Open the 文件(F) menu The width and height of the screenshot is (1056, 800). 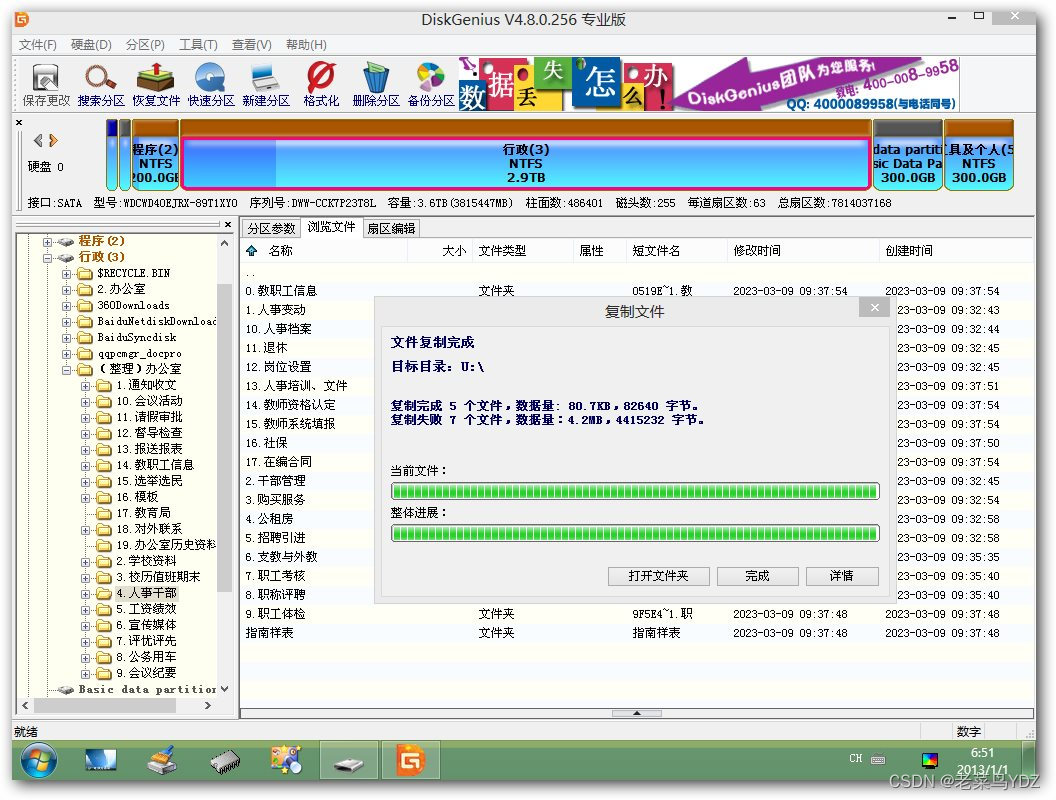38,44
